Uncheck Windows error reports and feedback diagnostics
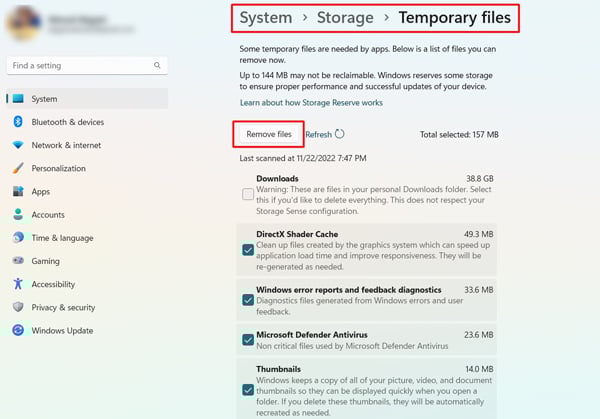600x419 pixels. (x=248, y=300)
